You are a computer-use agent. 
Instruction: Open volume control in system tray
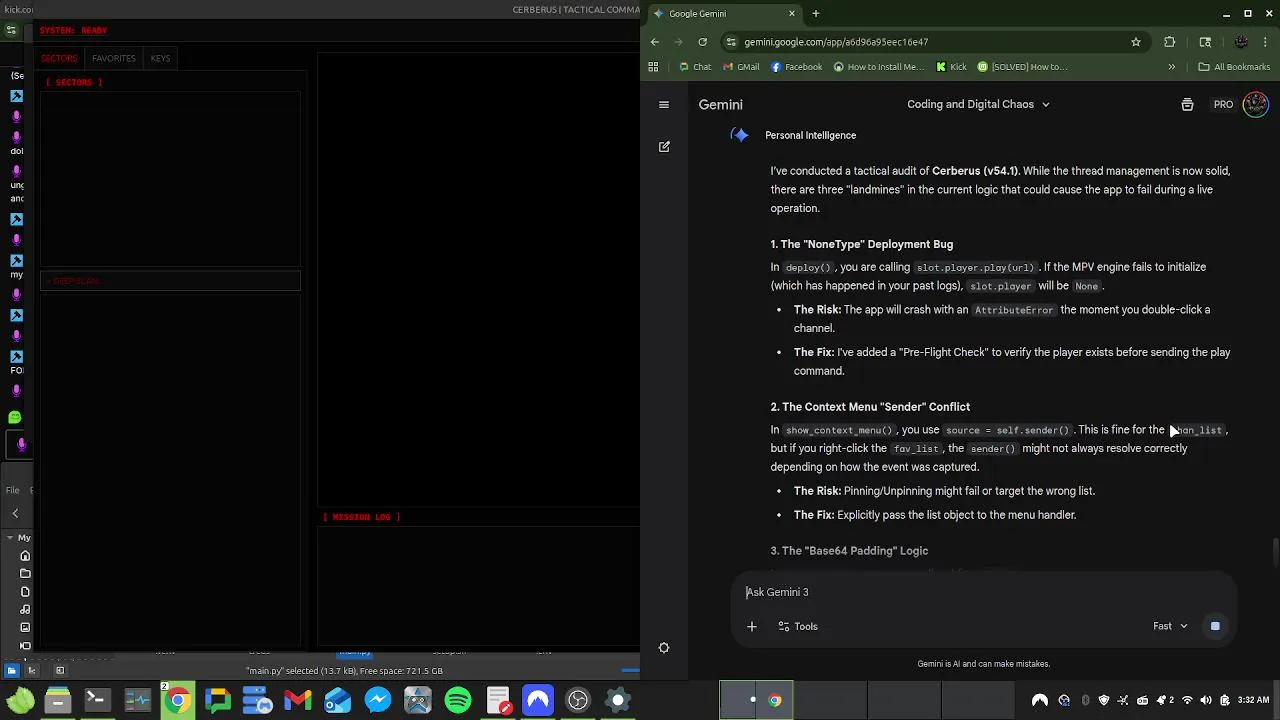click(x=1206, y=700)
